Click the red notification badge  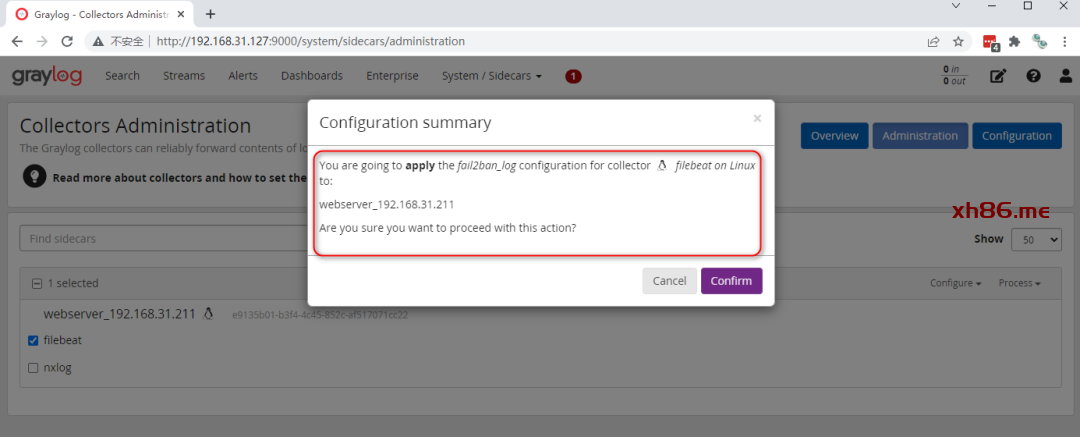tap(573, 76)
